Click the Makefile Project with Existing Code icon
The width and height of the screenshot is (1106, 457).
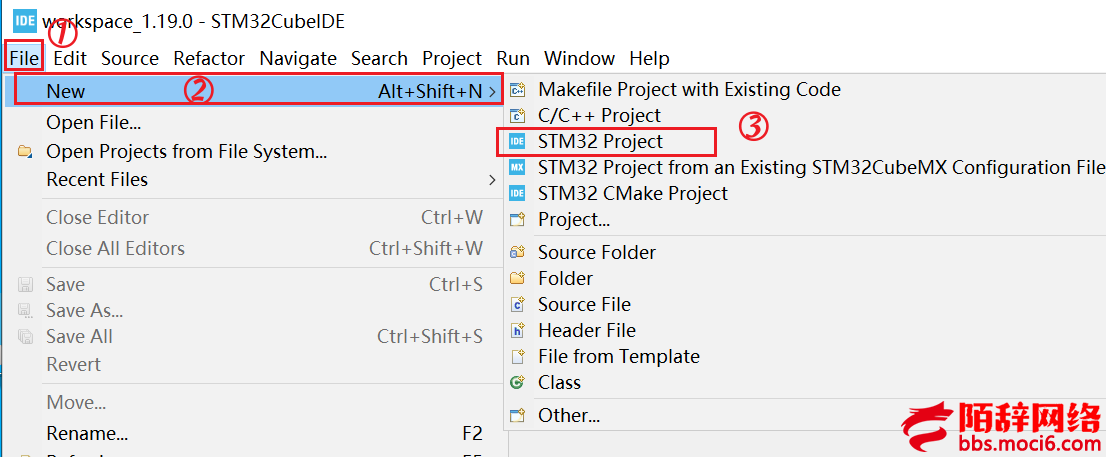click(517, 90)
